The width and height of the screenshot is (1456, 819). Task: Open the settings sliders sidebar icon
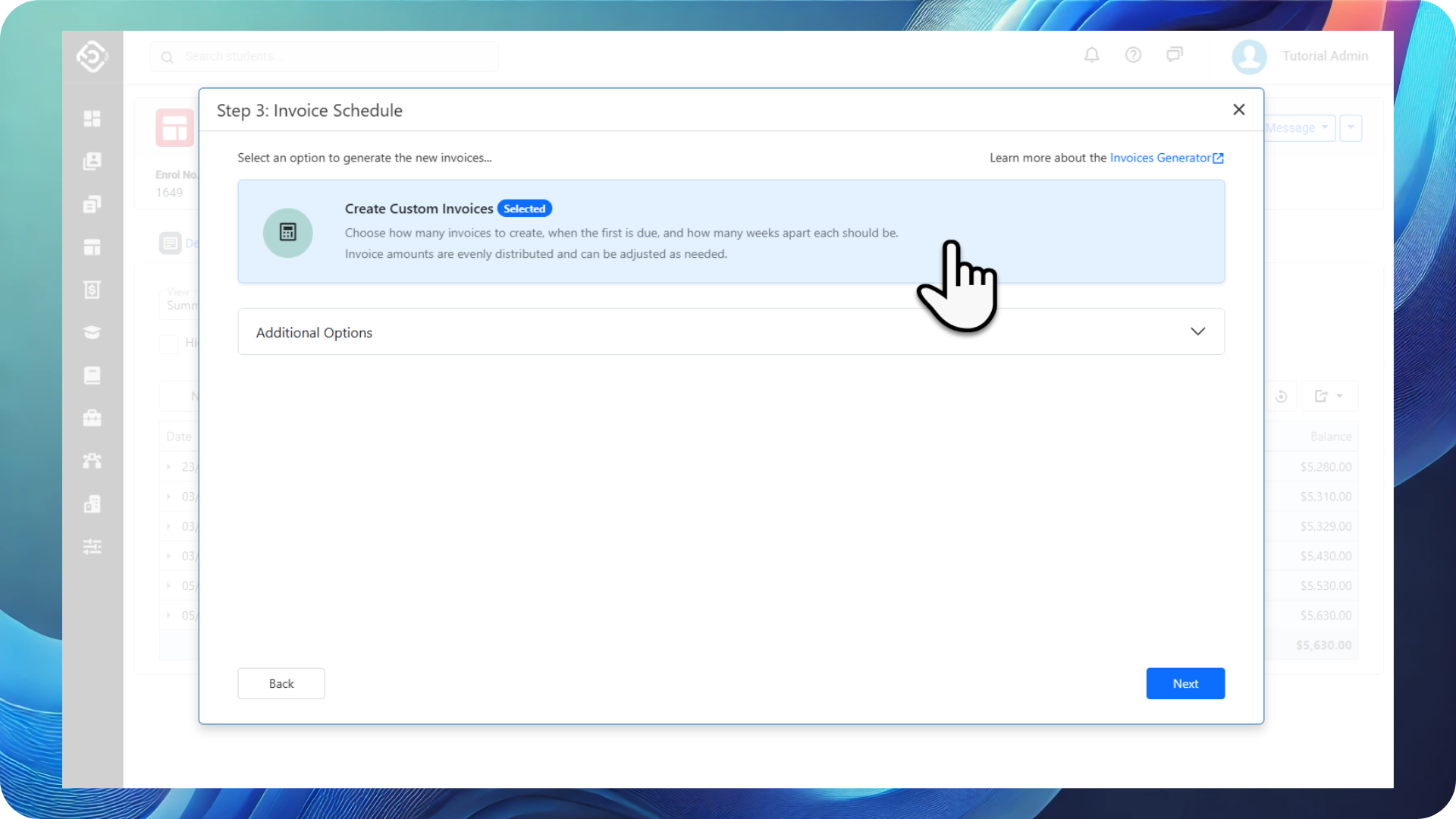pos(92,547)
